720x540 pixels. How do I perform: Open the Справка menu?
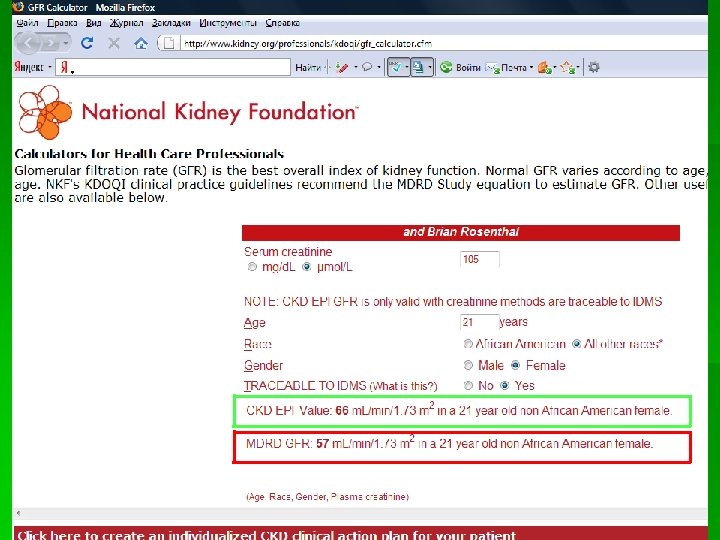click(282, 22)
